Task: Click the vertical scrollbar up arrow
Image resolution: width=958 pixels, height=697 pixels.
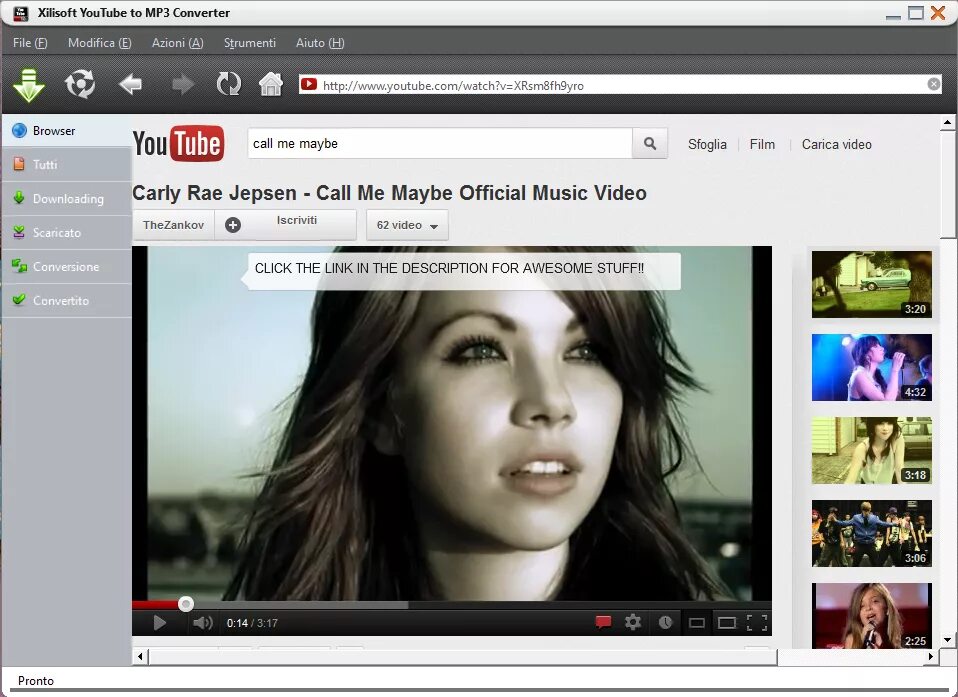Action: click(x=947, y=123)
